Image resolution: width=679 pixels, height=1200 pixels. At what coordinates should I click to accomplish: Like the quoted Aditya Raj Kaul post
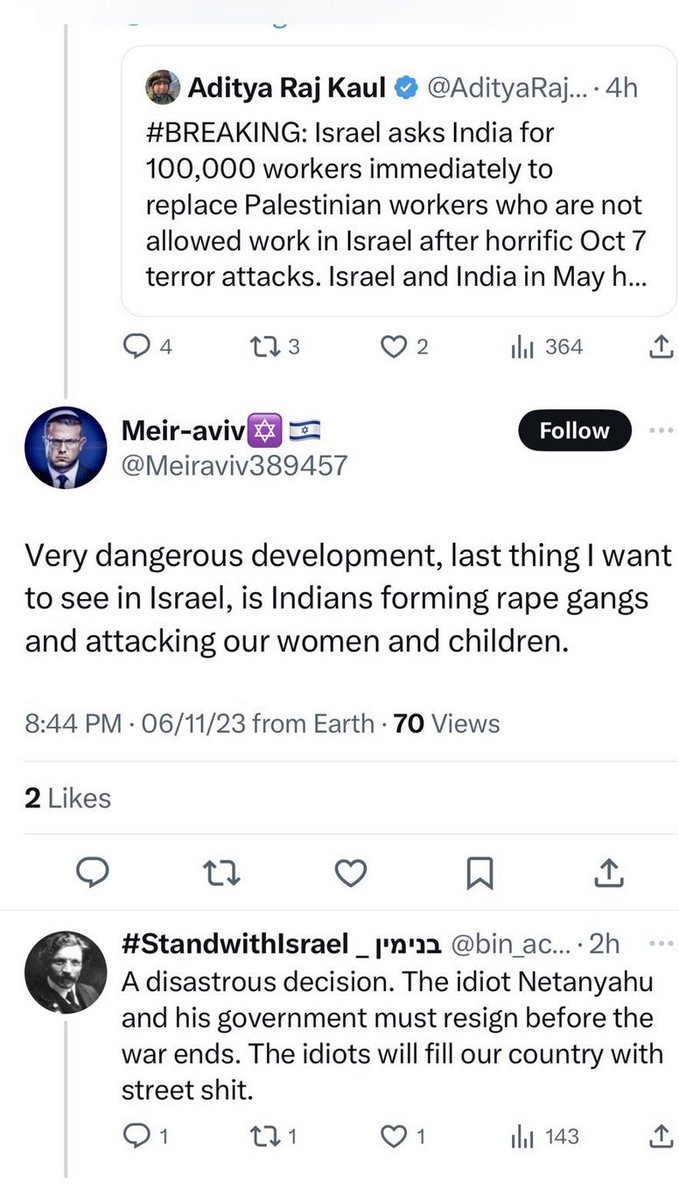pos(395,347)
